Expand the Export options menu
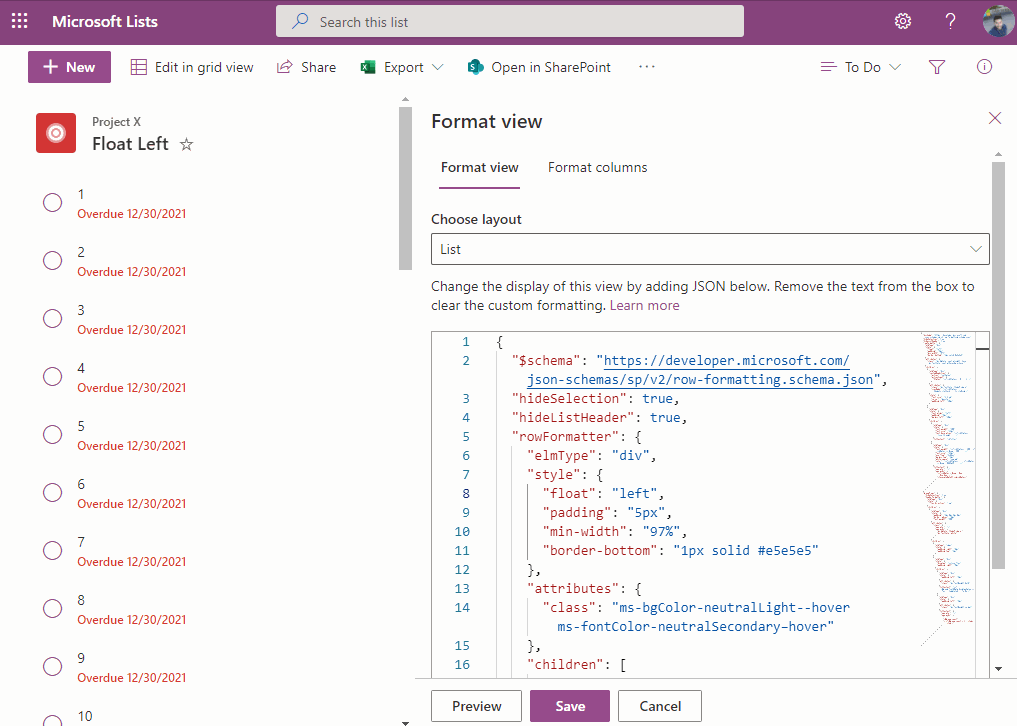1017x726 pixels. click(x=402, y=67)
